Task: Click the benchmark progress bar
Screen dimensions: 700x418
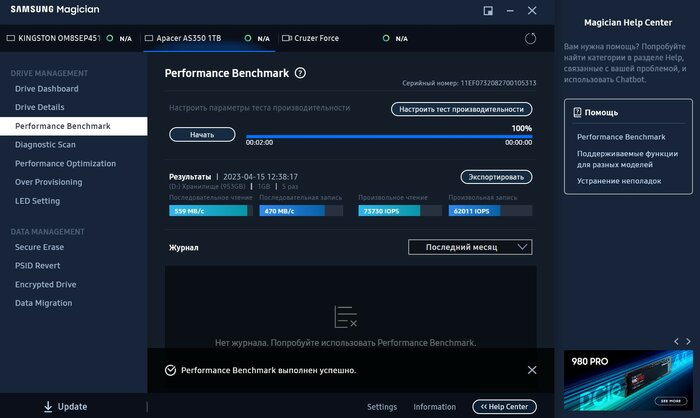Action: (x=389, y=136)
